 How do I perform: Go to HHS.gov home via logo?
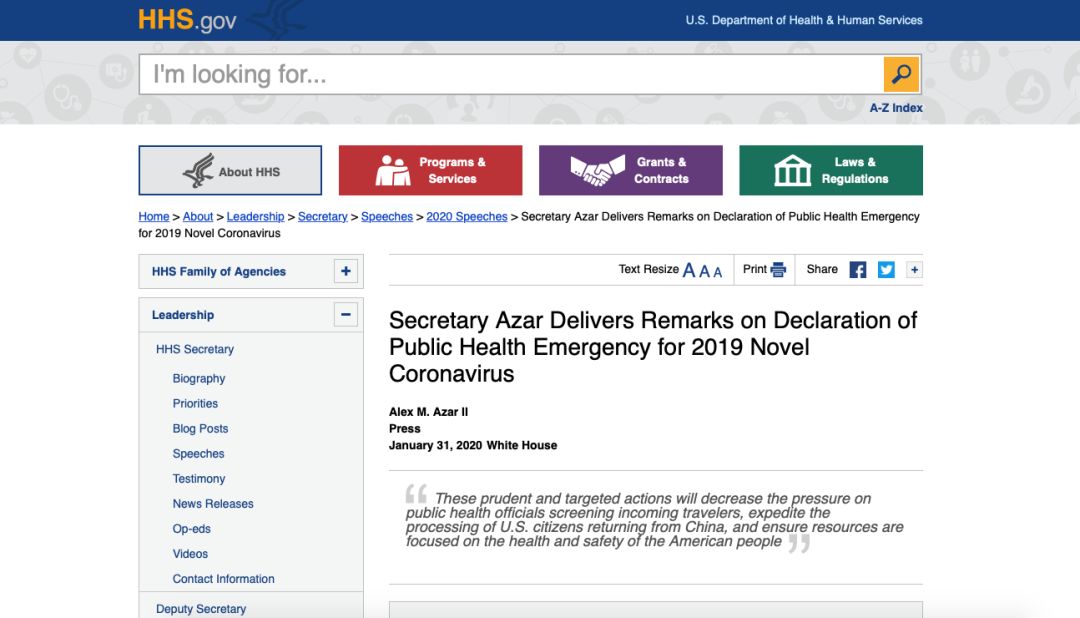tap(187, 20)
